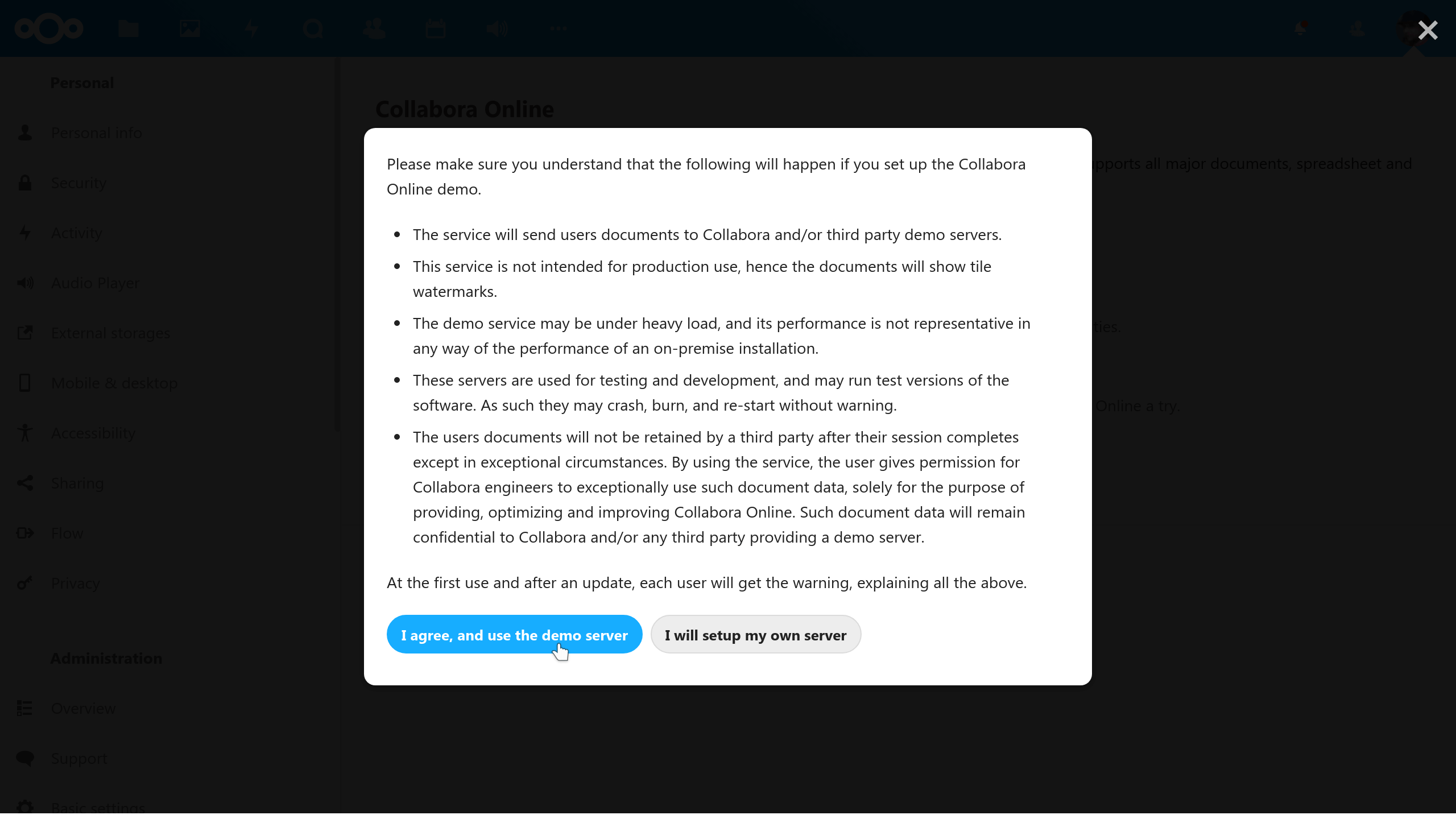Select External storages in the sidebar

coord(110,333)
